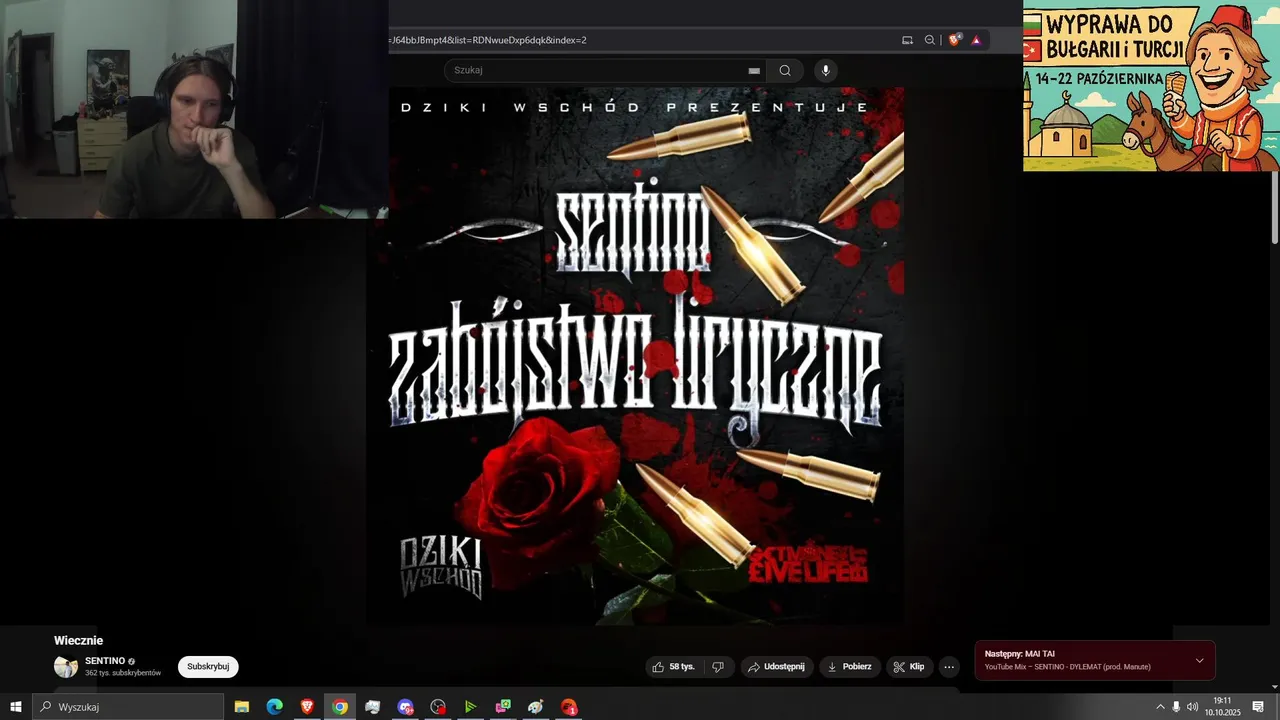The width and height of the screenshot is (1280, 720).
Task: Open the green play-arrow taskbar app
Action: pyautogui.click(x=470, y=707)
